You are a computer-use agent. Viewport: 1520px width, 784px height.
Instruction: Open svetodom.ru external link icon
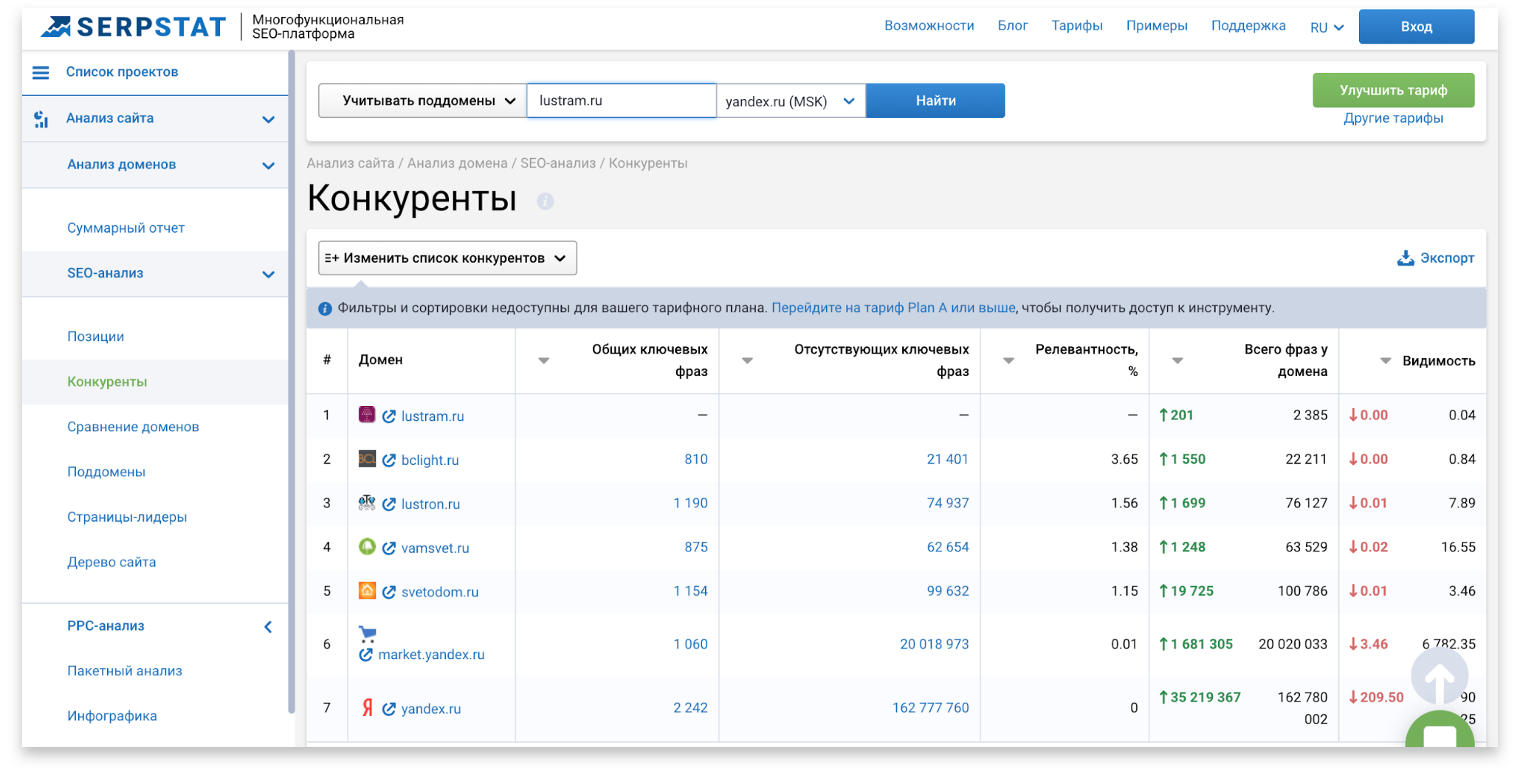click(389, 592)
